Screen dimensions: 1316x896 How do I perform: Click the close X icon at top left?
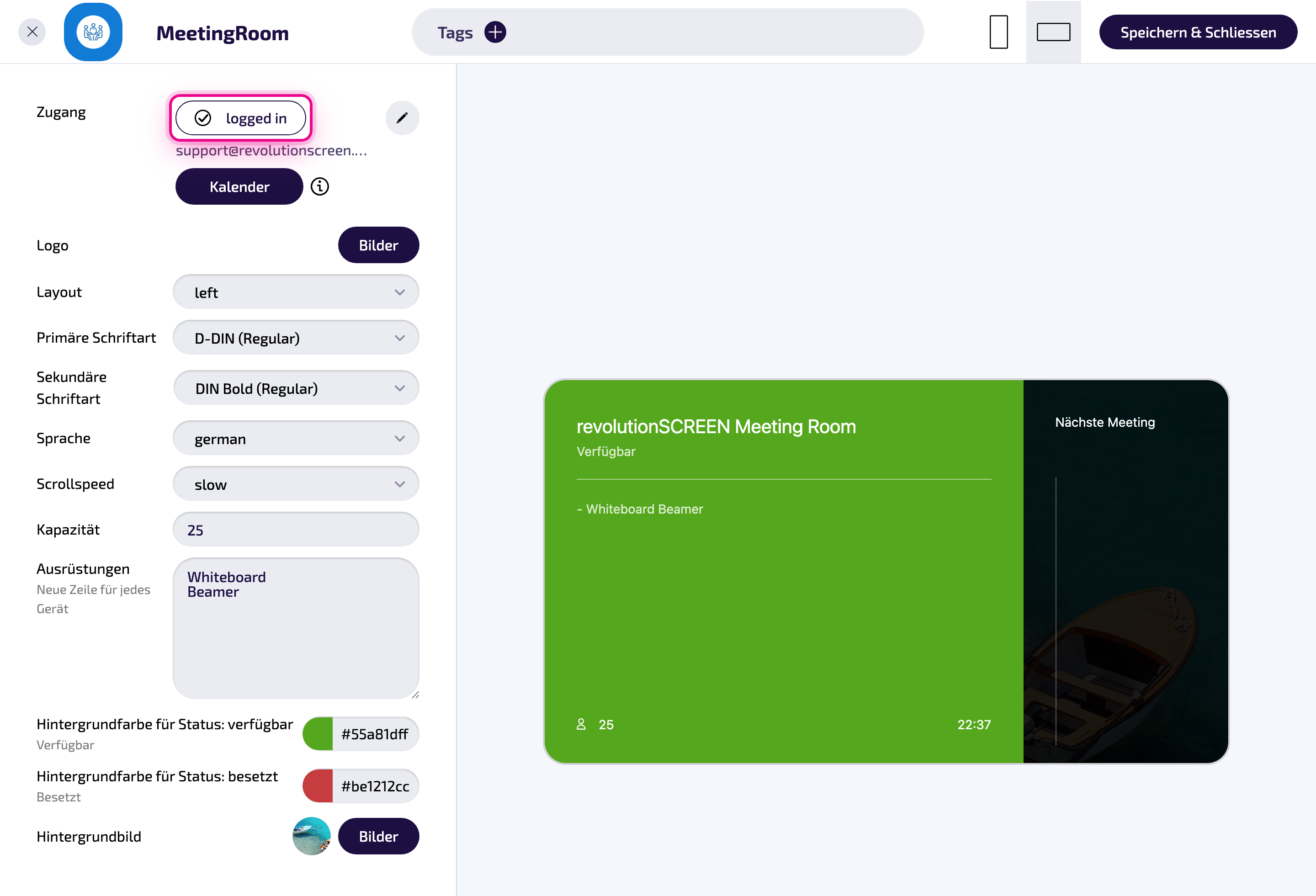pos(32,32)
